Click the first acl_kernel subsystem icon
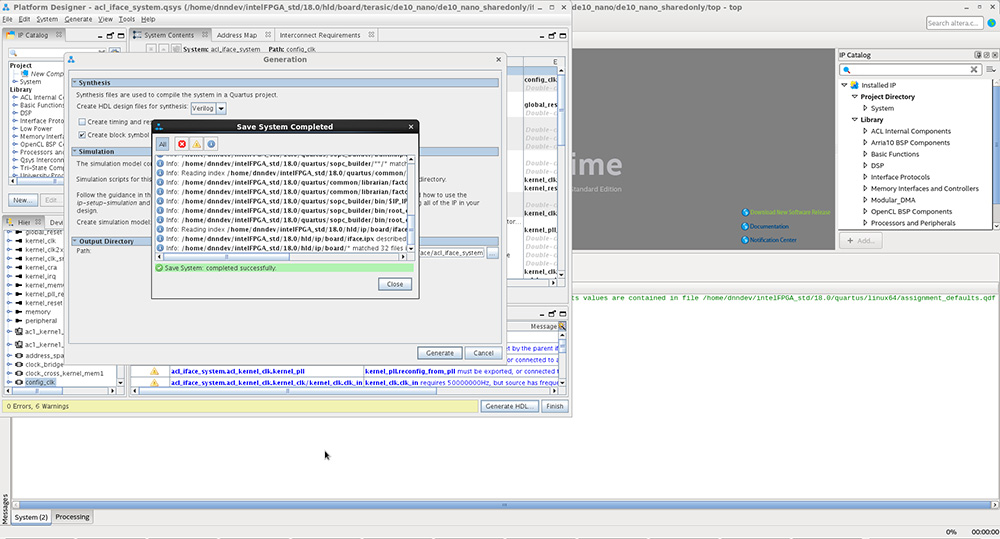Screen dimensions: 1000x539 click(19, 332)
